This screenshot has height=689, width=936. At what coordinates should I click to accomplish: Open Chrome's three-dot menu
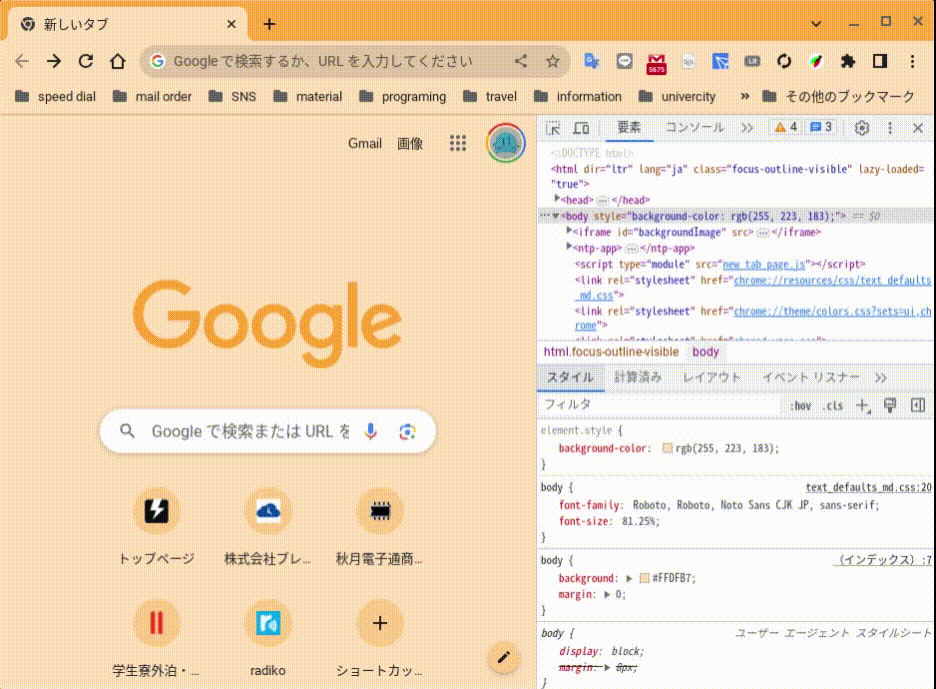pyautogui.click(x=912, y=61)
